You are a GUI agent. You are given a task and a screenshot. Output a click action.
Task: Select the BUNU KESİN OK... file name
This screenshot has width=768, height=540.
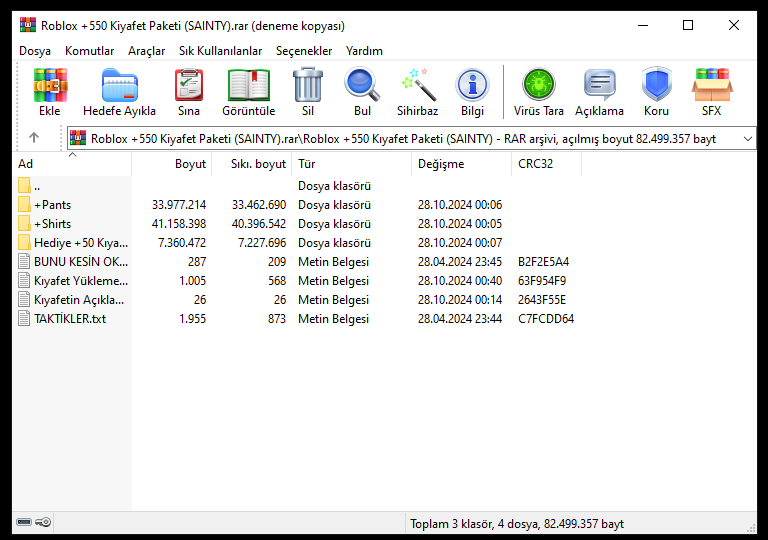(81, 262)
